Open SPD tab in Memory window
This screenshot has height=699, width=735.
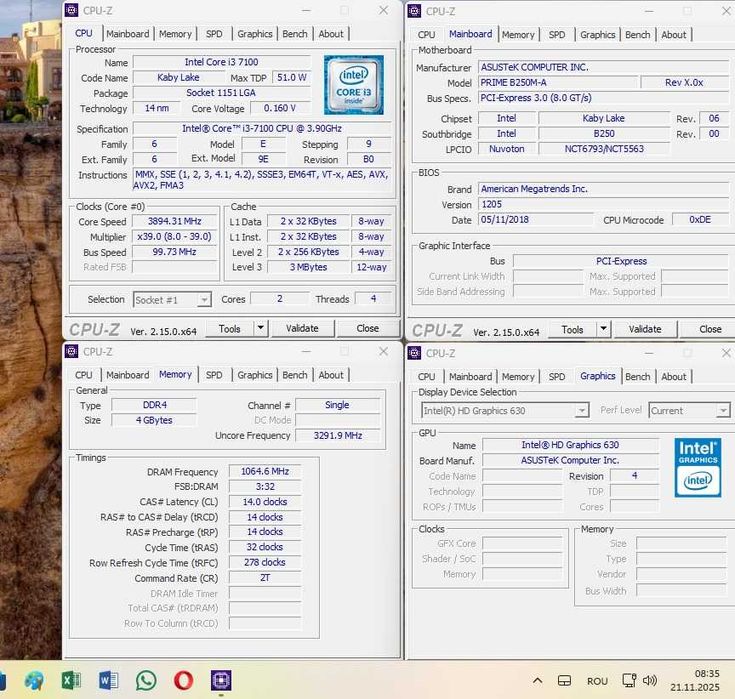pyautogui.click(x=214, y=375)
